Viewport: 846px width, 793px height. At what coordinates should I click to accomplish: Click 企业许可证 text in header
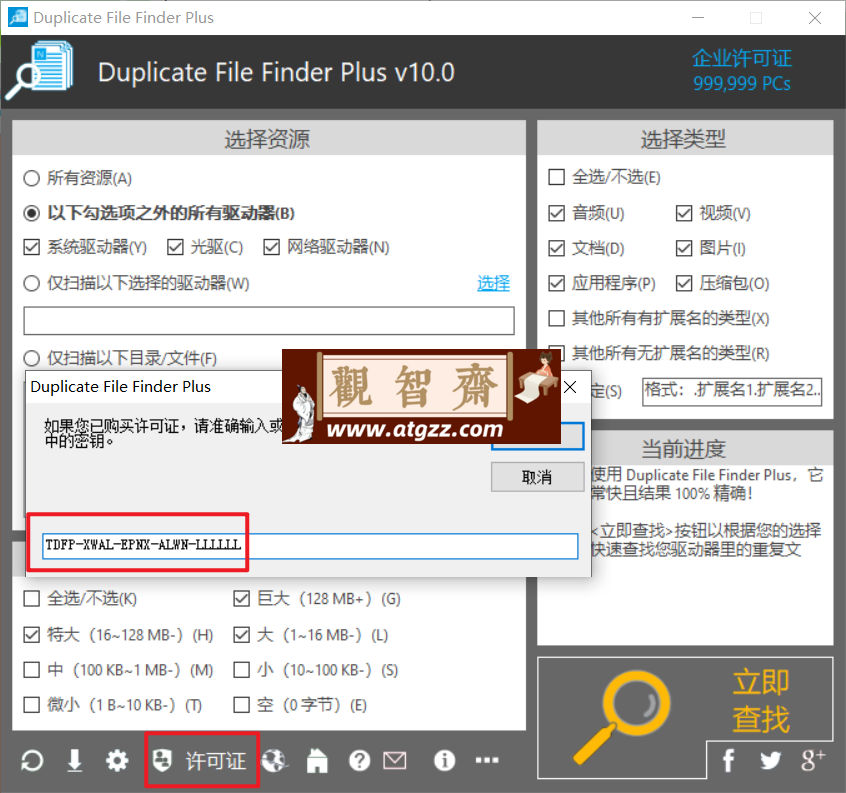coord(742,58)
